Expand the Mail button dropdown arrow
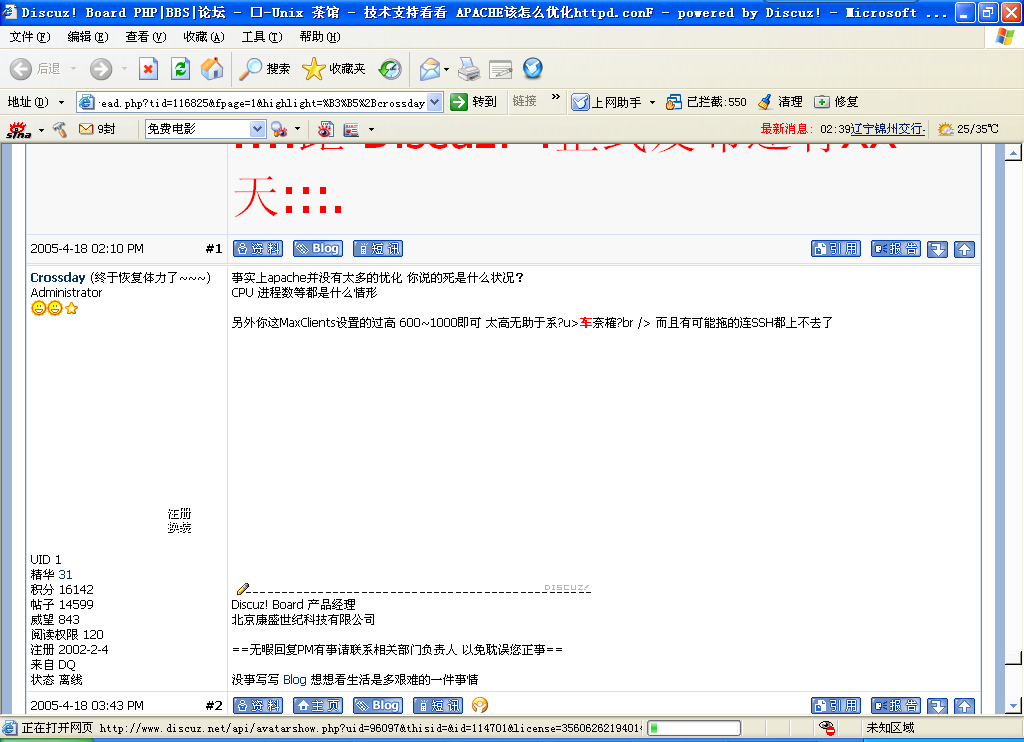Image resolution: width=1024 pixels, height=742 pixels. pos(447,69)
